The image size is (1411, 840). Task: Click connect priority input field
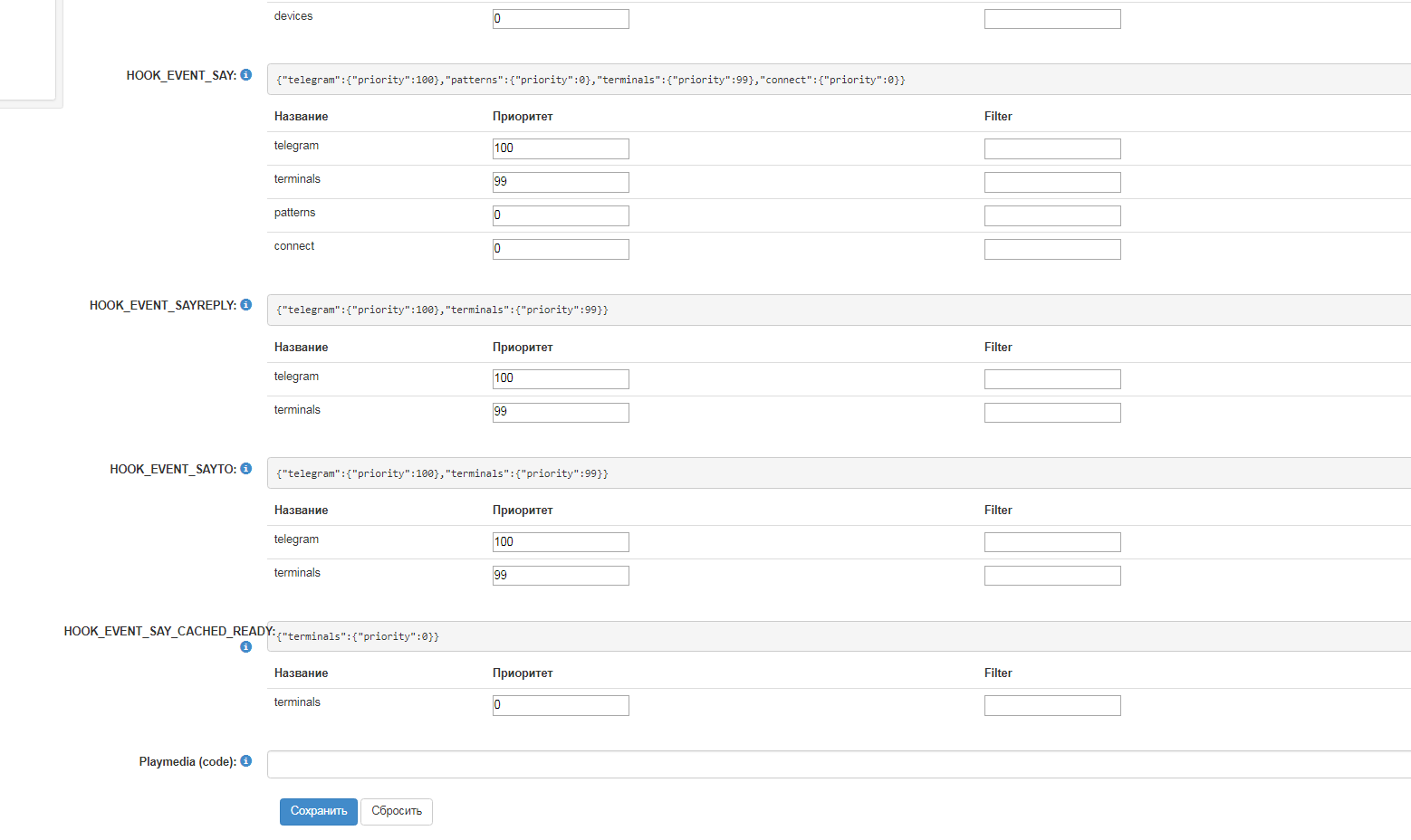click(x=561, y=249)
